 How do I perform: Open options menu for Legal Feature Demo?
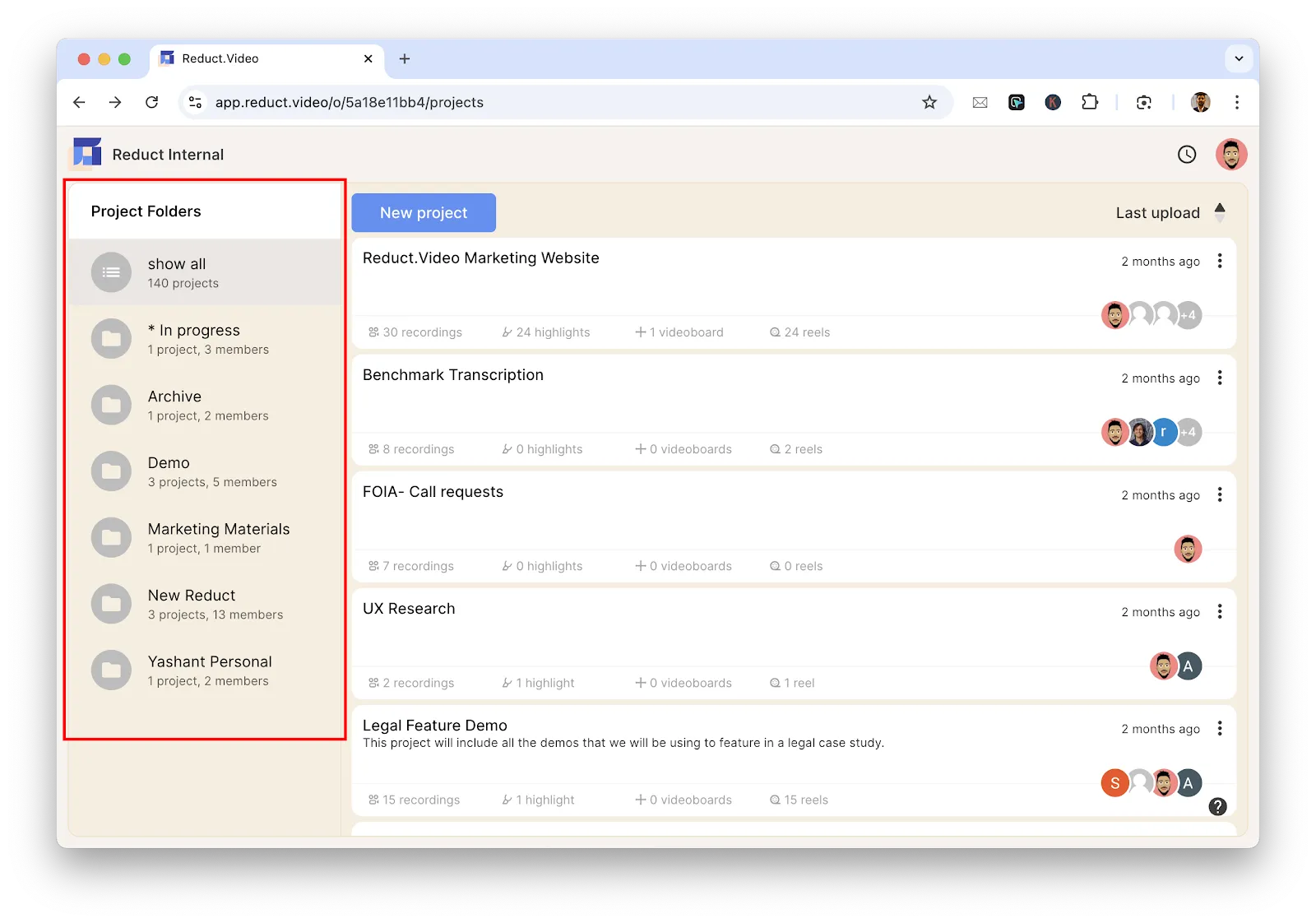pyautogui.click(x=1220, y=728)
